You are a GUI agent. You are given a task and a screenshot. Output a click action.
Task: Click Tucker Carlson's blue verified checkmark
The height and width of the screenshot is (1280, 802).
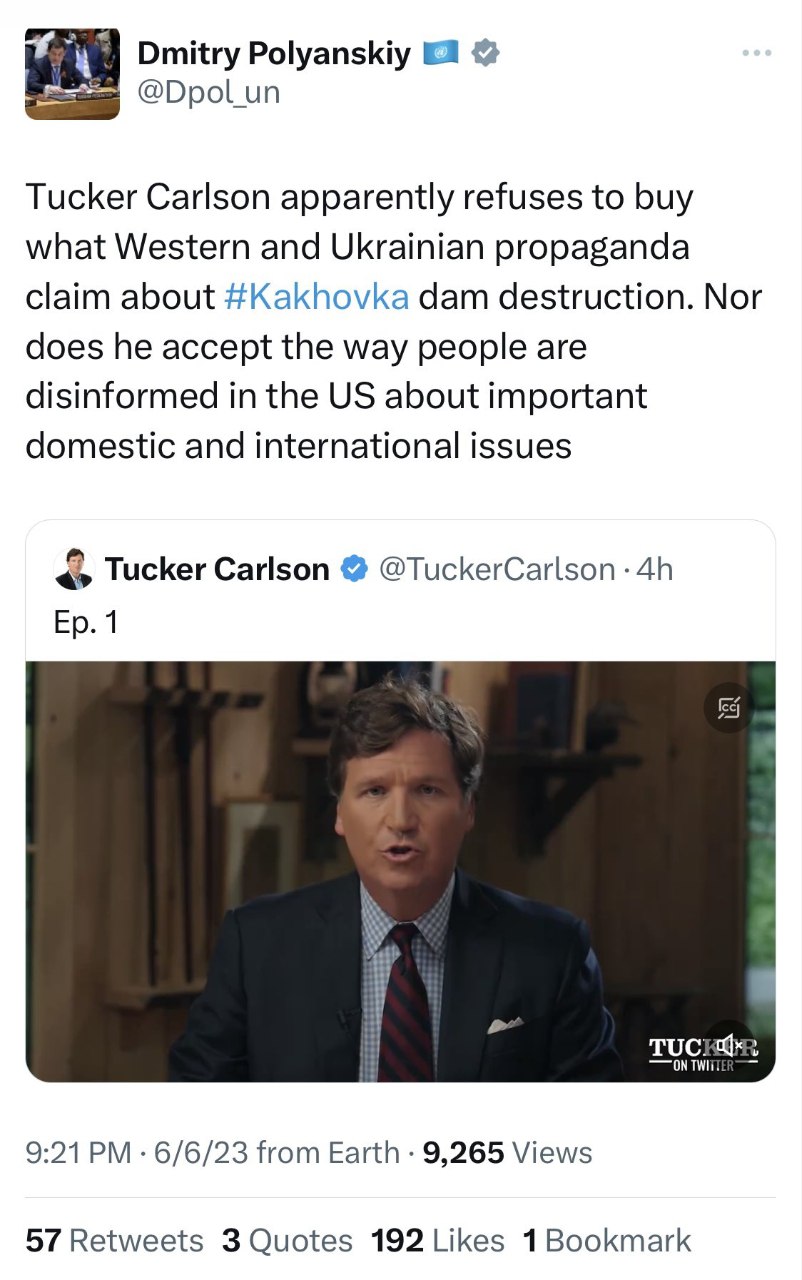353,569
